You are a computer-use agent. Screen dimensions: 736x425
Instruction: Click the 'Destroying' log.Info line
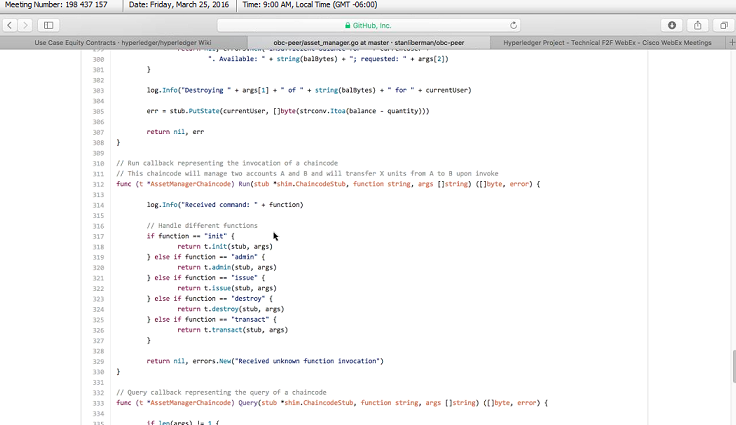pyautogui.click(x=309, y=90)
